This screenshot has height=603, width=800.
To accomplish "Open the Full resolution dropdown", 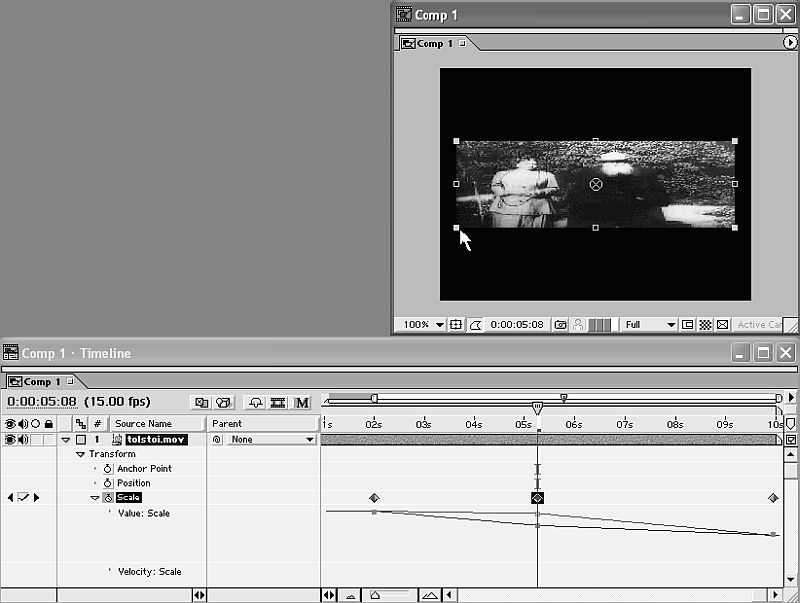I will click(648, 325).
